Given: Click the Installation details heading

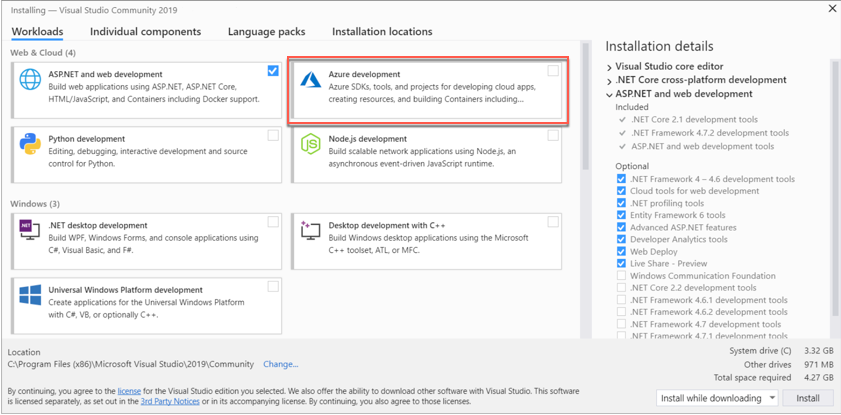Looking at the screenshot, I should coord(659,46).
